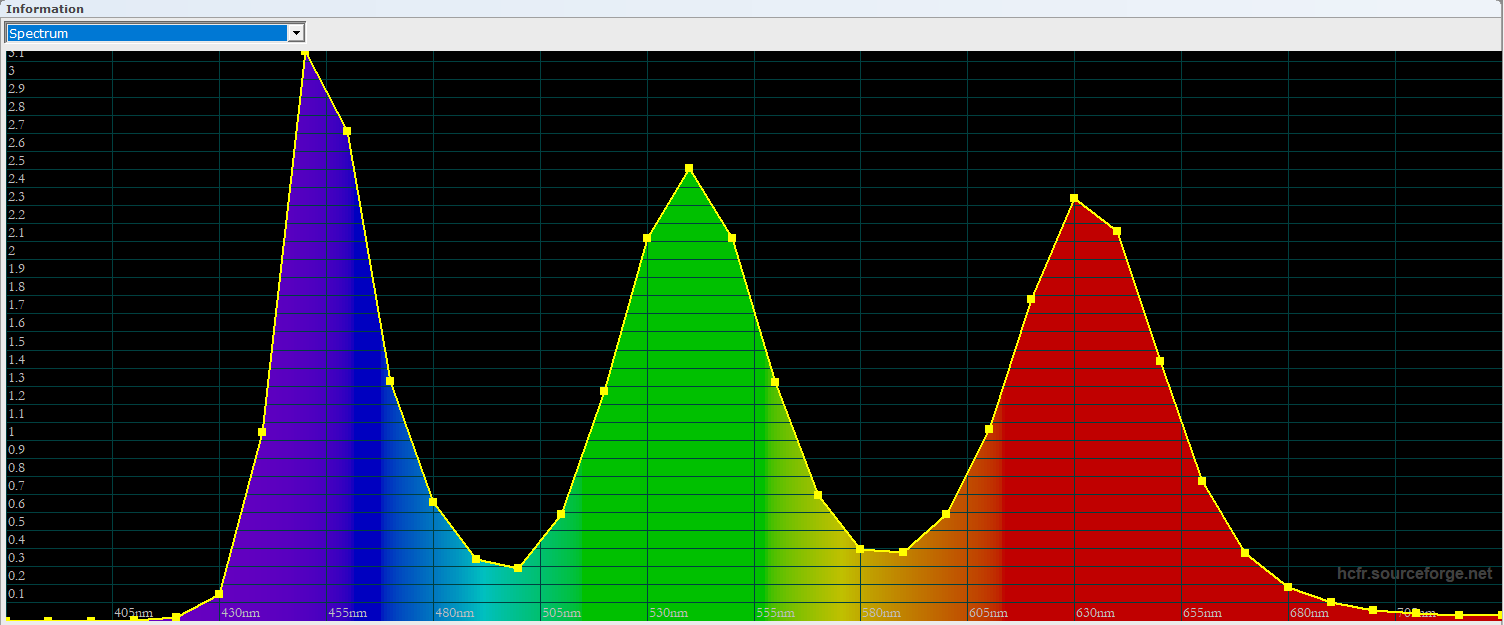Click the 630nm wavelength label
1504x625 pixels.
pos(1096,612)
